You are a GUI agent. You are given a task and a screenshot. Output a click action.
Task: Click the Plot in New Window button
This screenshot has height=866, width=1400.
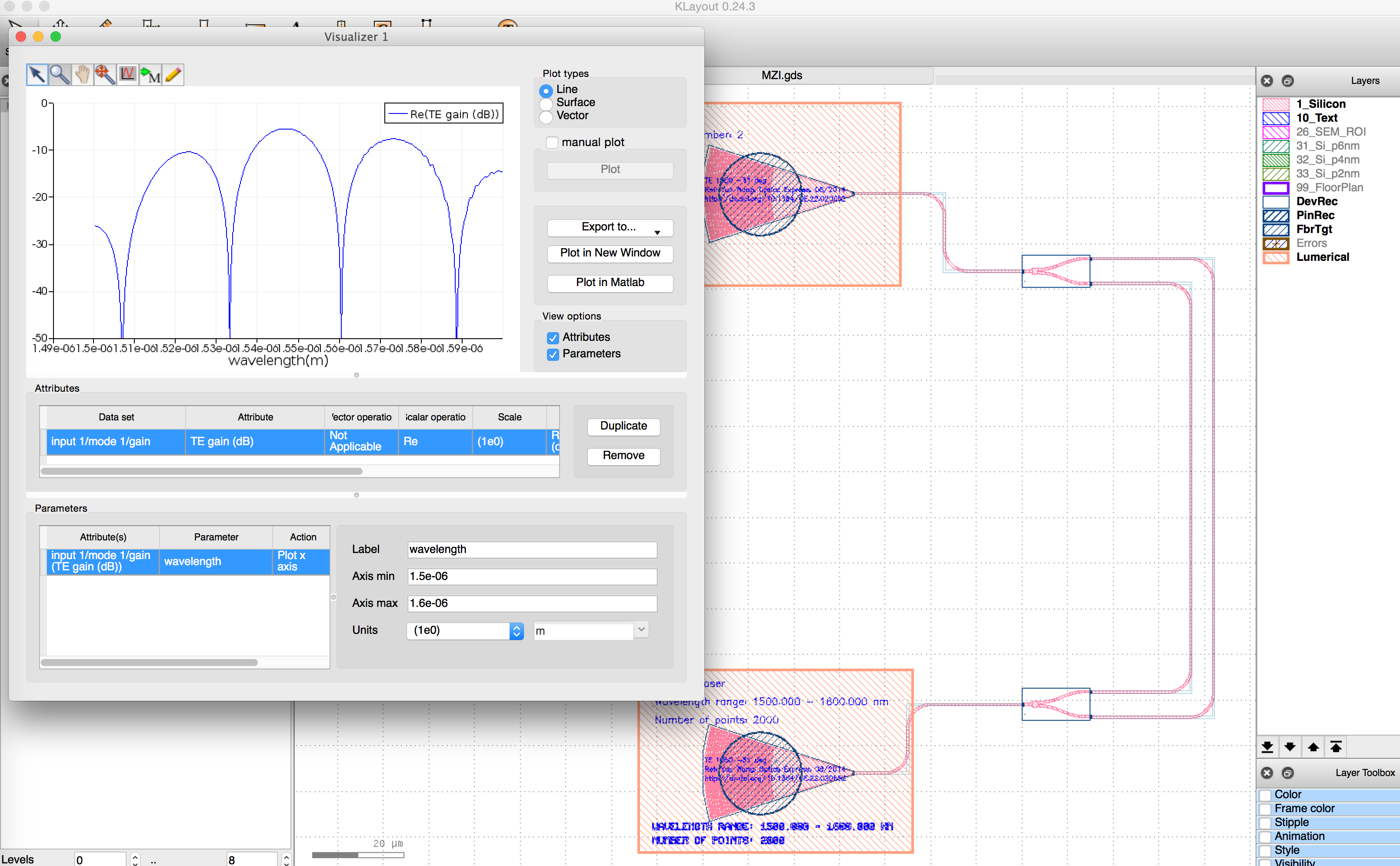pyautogui.click(x=610, y=253)
